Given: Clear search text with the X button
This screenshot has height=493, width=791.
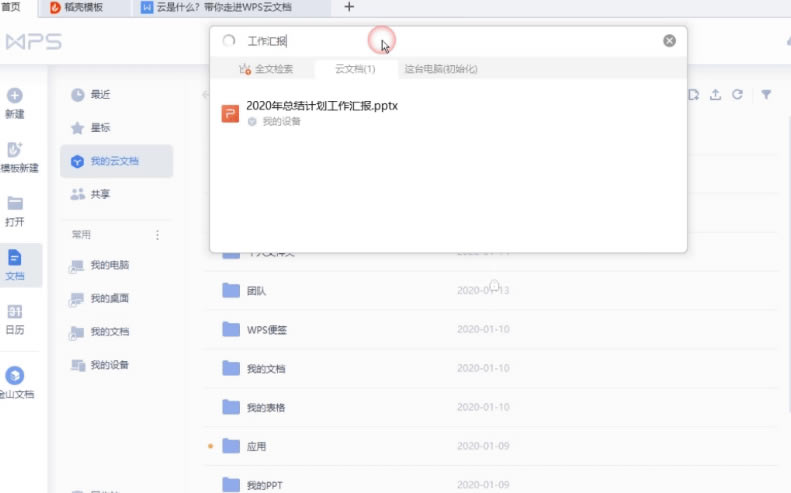Looking at the screenshot, I should tap(669, 41).
